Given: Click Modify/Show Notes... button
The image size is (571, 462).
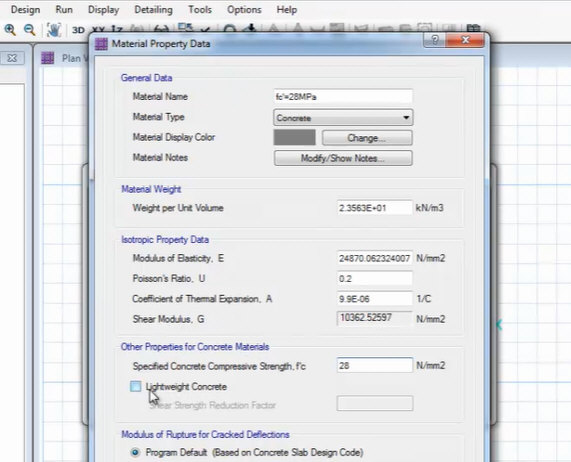Looking at the screenshot, I should tap(343, 158).
